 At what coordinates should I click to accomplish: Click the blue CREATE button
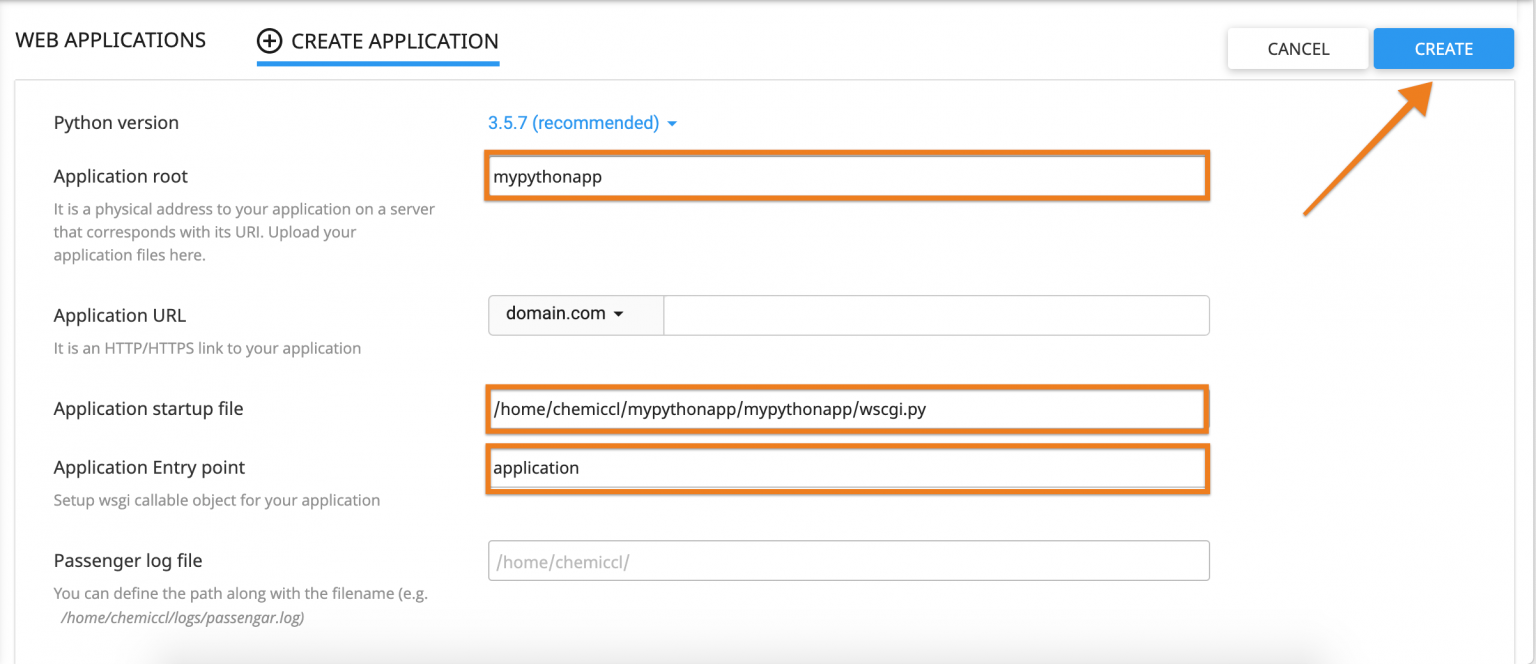[1443, 48]
